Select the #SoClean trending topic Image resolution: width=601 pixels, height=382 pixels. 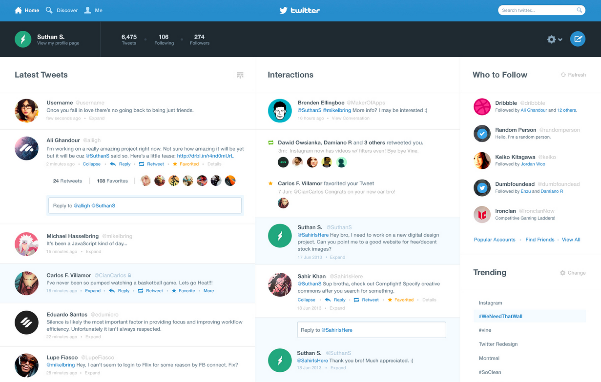pos(490,372)
